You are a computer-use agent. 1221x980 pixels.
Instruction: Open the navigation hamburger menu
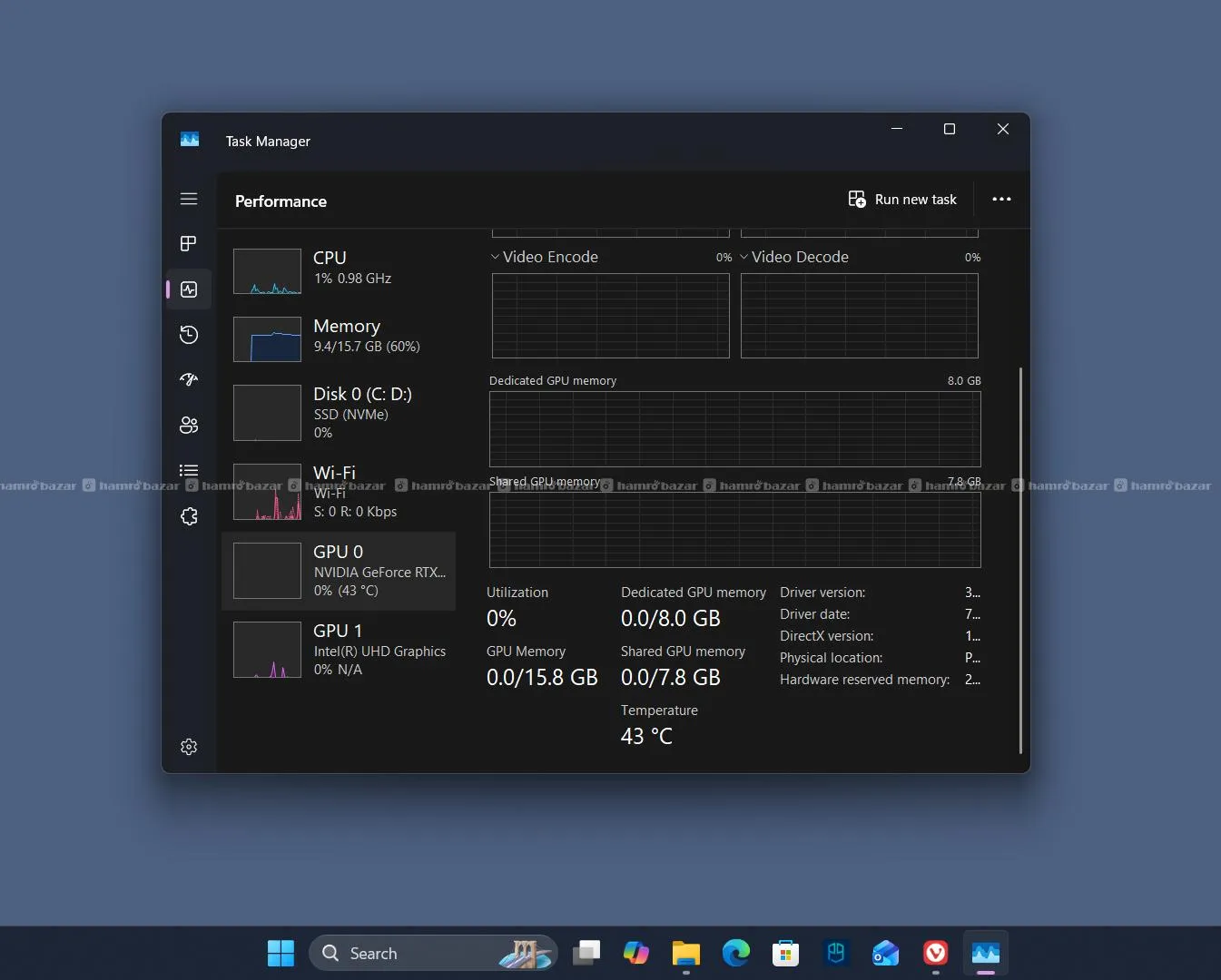click(x=189, y=199)
